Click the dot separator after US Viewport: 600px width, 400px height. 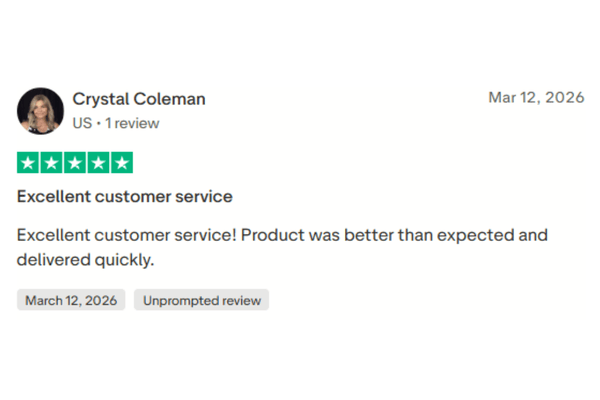(x=98, y=124)
